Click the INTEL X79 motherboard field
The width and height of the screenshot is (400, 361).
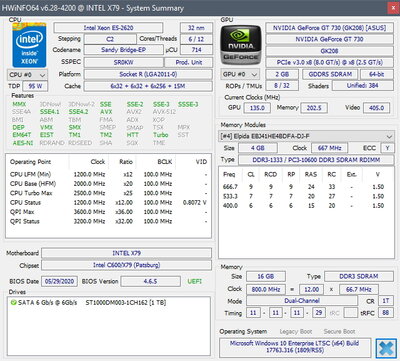click(127, 253)
